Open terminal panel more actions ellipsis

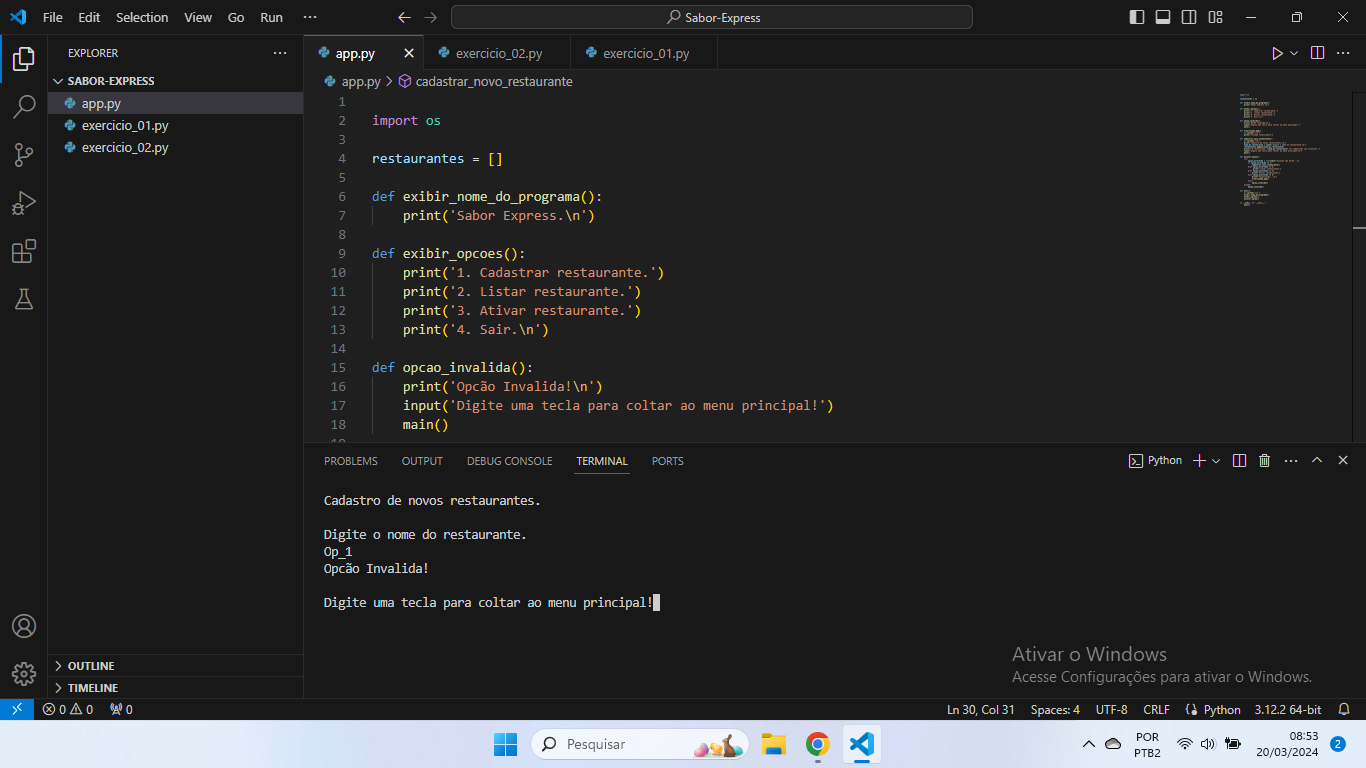point(1291,461)
